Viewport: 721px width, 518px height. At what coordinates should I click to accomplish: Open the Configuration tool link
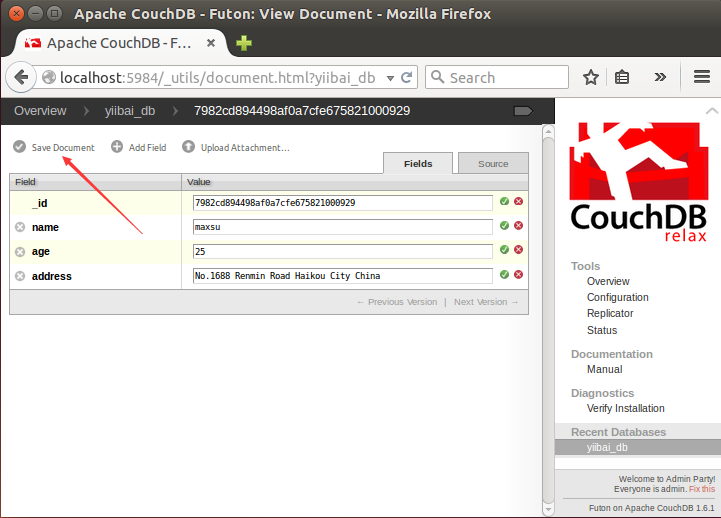pyautogui.click(x=617, y=297)
